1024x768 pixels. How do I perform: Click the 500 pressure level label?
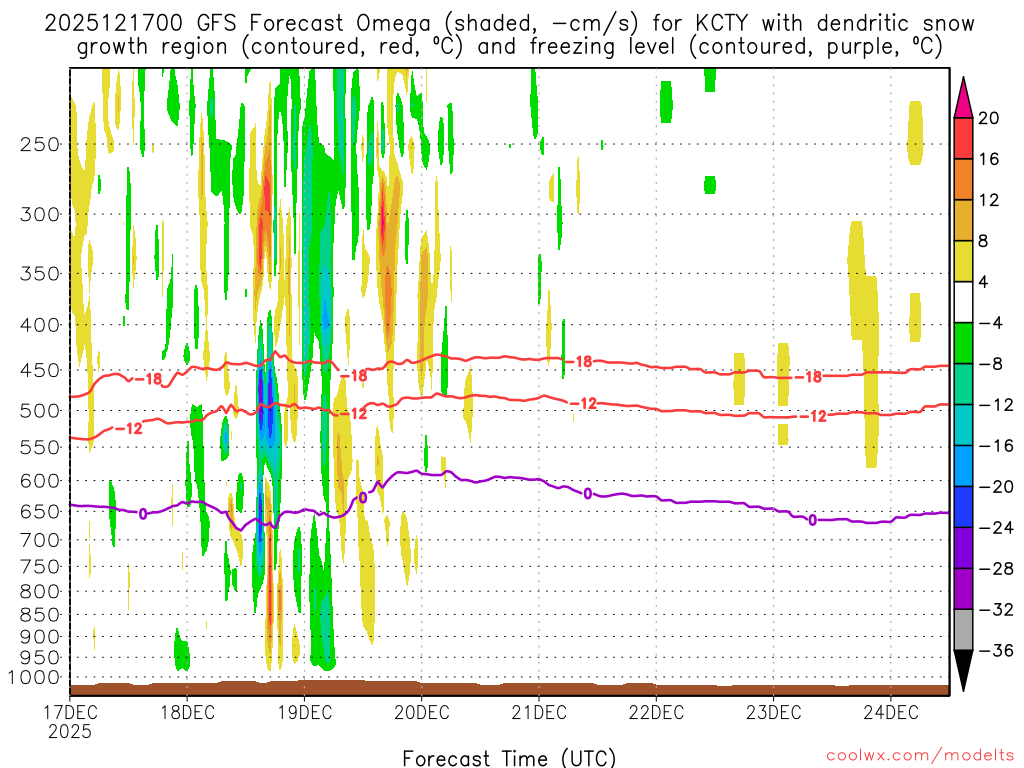coord(40,411)
